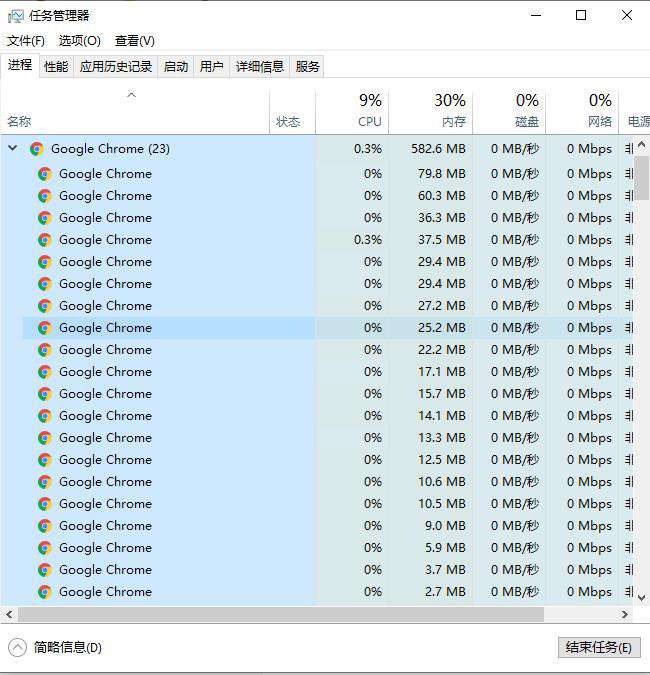Image resolution: width=650 pixels, height=675 pixels.
Task: Click Chrome icon of the 25.2 MB process
Action: [45, 328]
